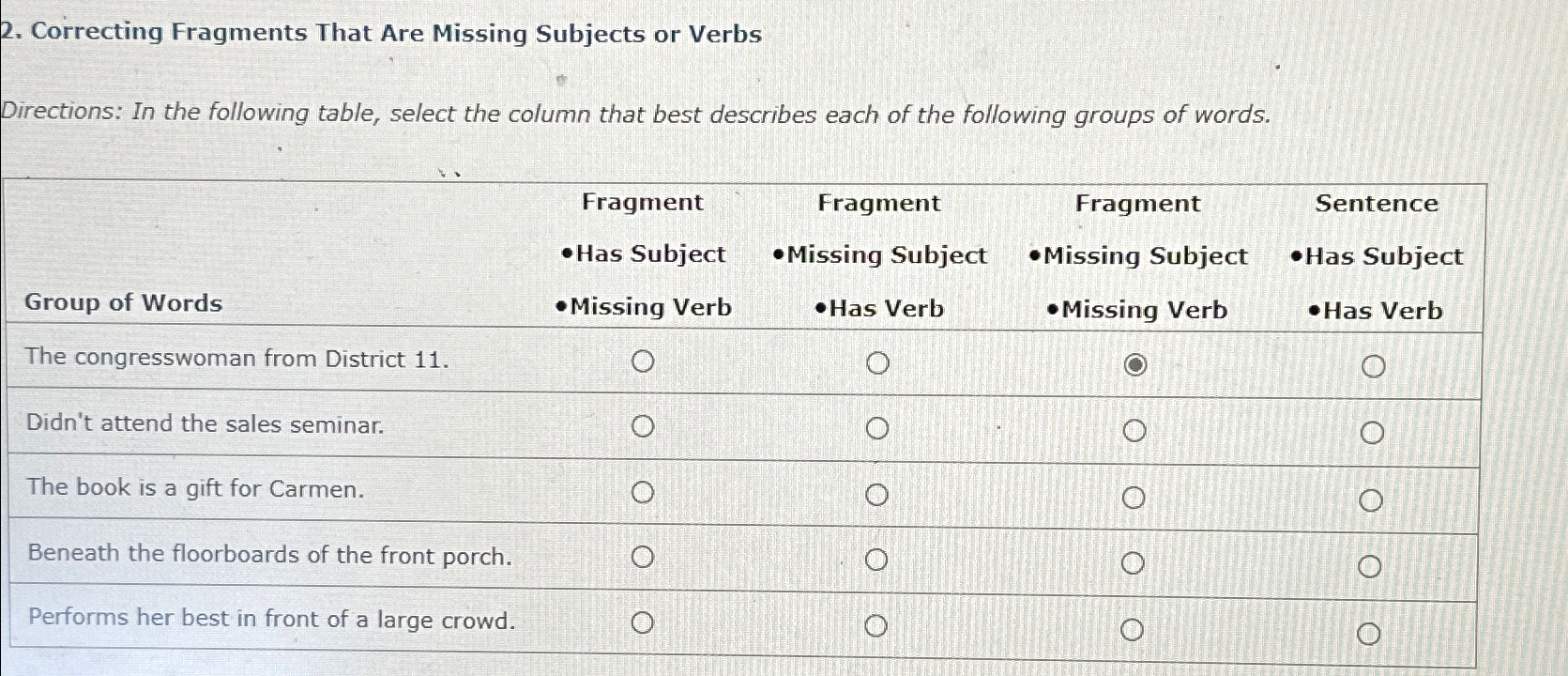Choose Missing Subject Has Verb for book row

(879, 491)
